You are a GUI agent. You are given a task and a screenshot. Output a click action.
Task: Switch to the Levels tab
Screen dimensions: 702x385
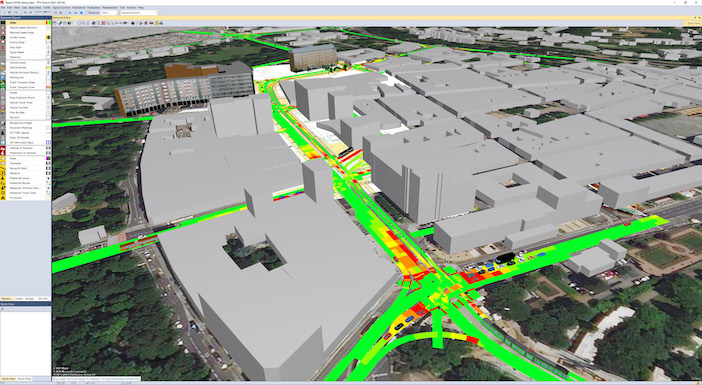(x=19, y=299)
